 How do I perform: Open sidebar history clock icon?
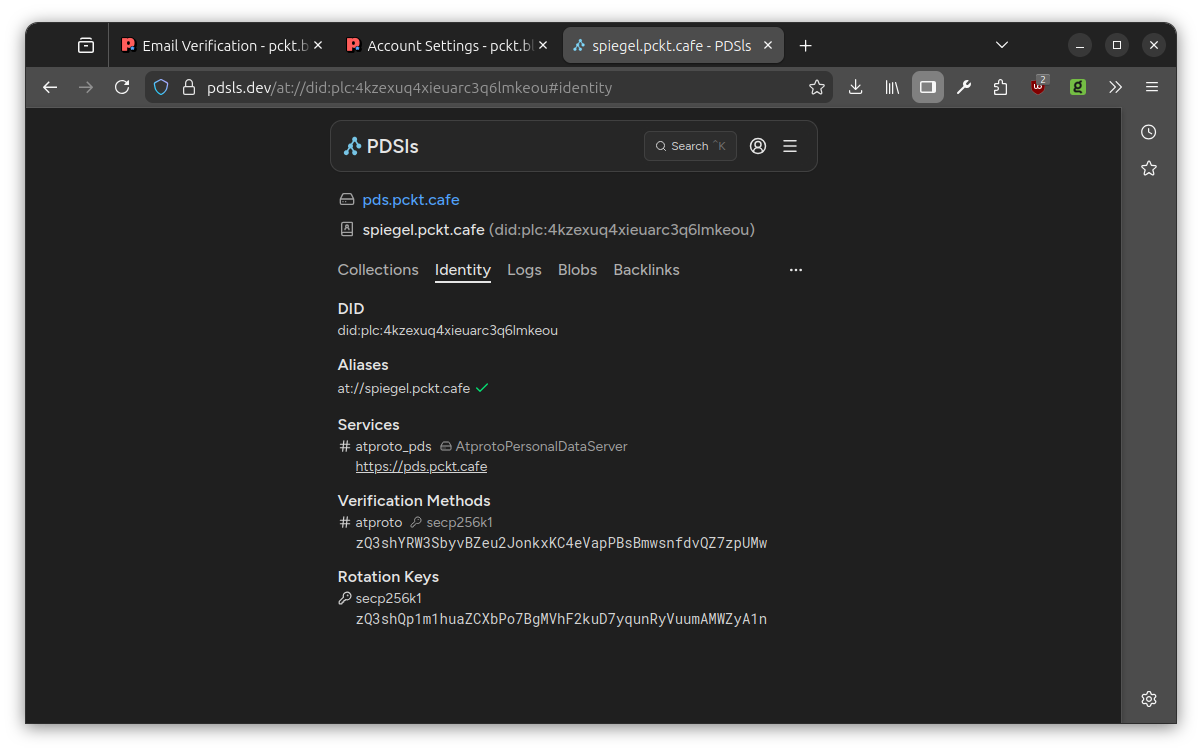1149,132
